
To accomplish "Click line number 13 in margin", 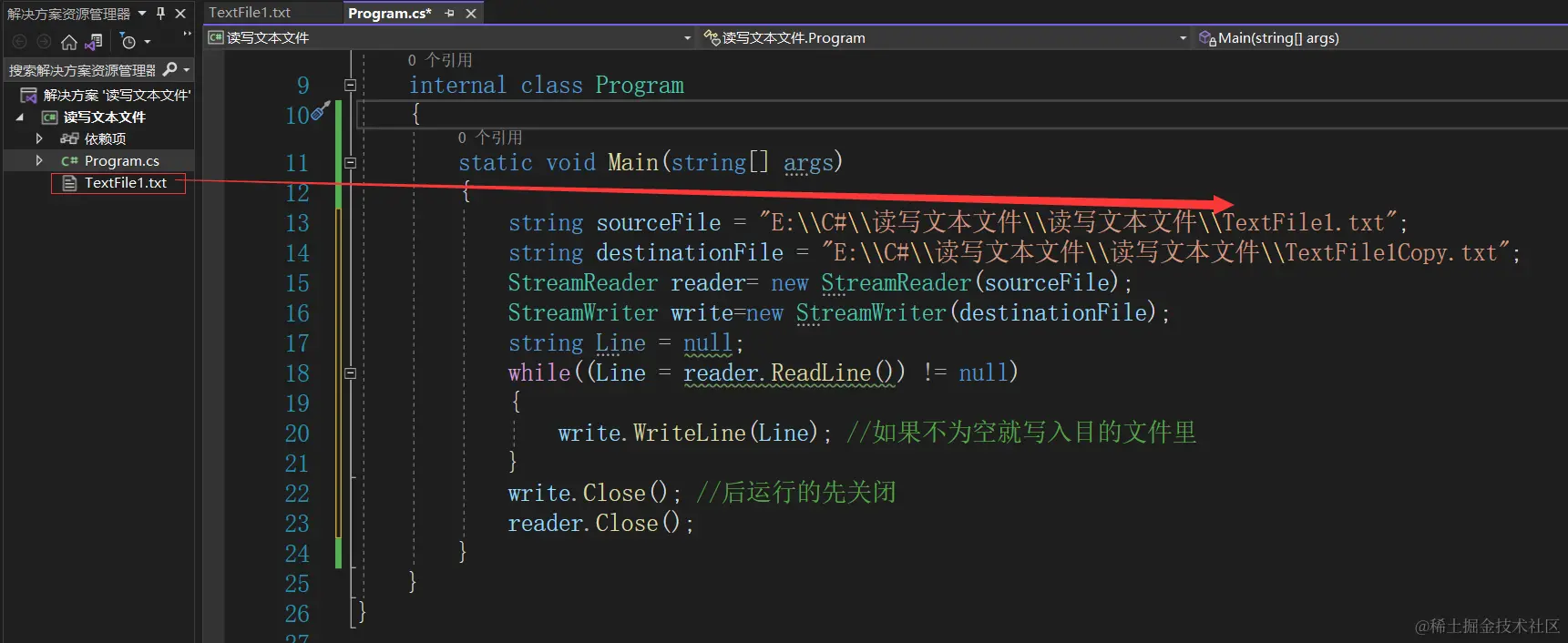I will (x=297, y=223).
